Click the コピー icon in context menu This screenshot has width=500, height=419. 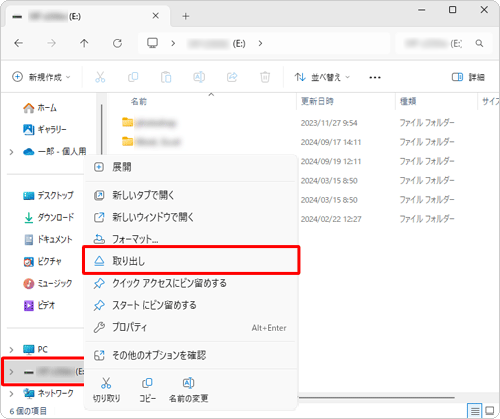(x=147, y=383)
